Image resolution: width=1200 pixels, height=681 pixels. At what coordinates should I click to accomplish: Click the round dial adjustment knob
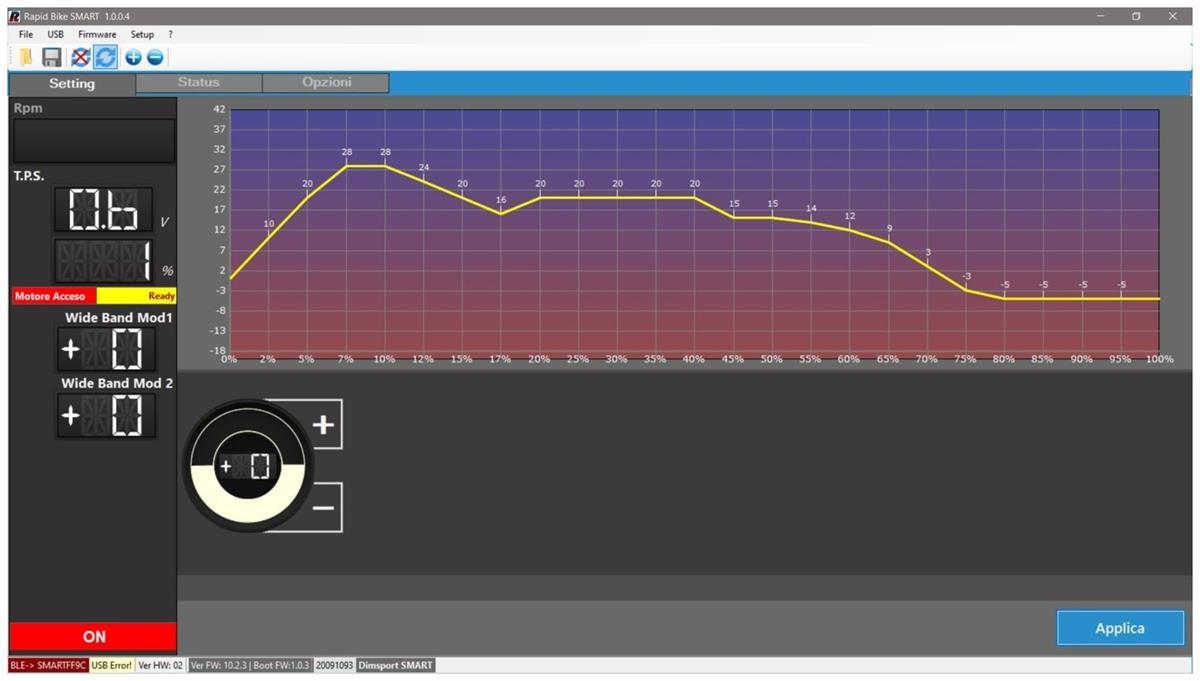247,466
